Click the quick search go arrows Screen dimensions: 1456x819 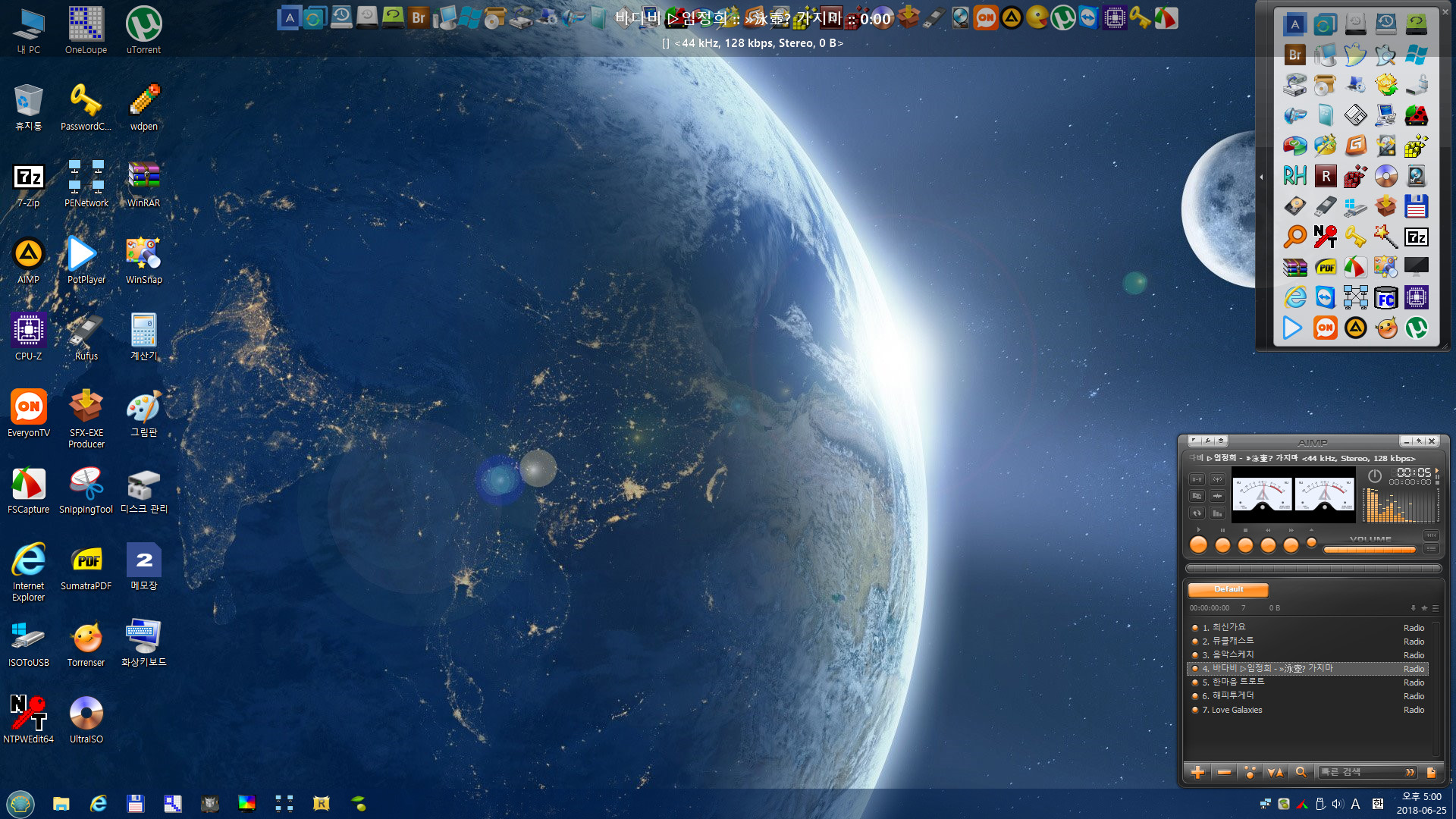(x=1410, y=772)
